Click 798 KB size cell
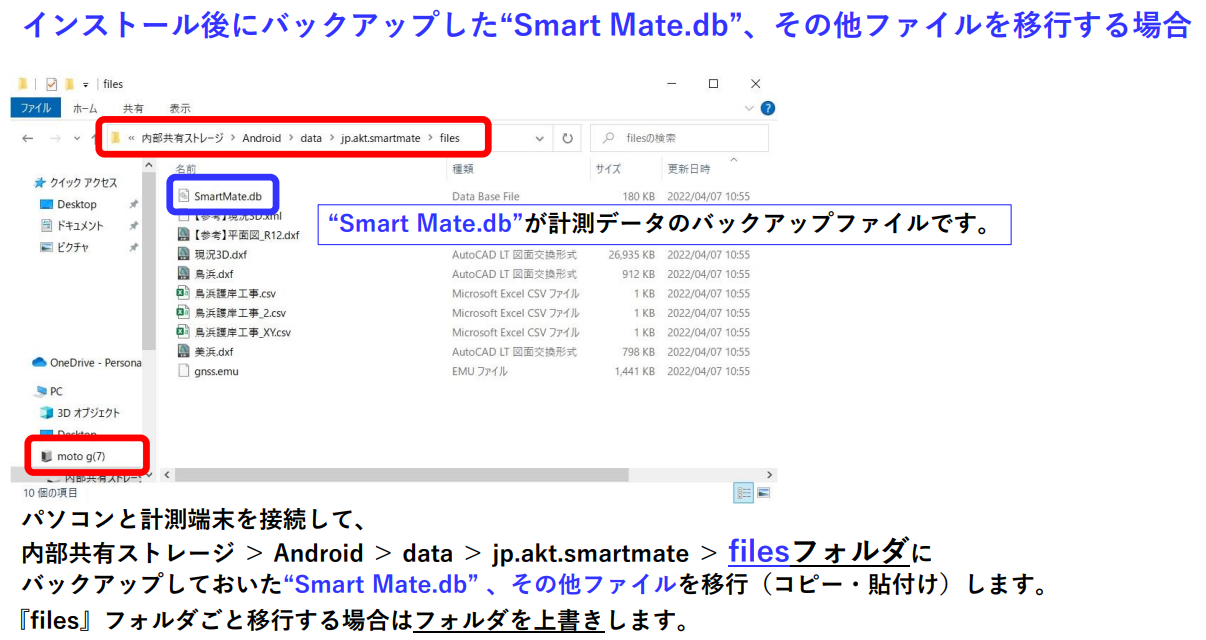Image resolution: width=1206 pixels, height=640 pixels. [638, 351]
